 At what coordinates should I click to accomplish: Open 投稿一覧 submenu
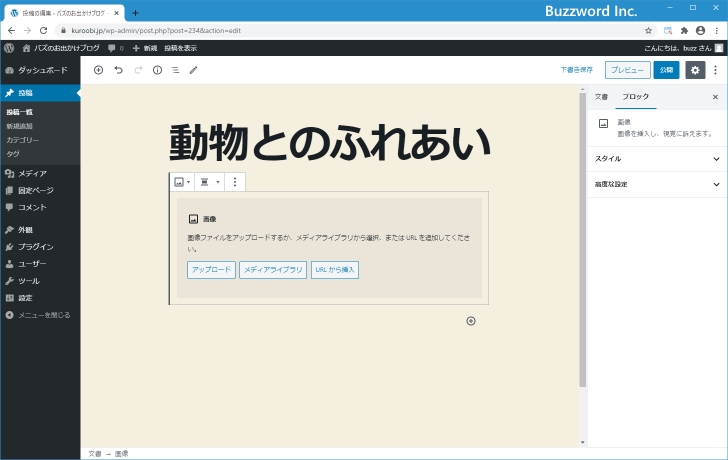click(x=20, y=112)
